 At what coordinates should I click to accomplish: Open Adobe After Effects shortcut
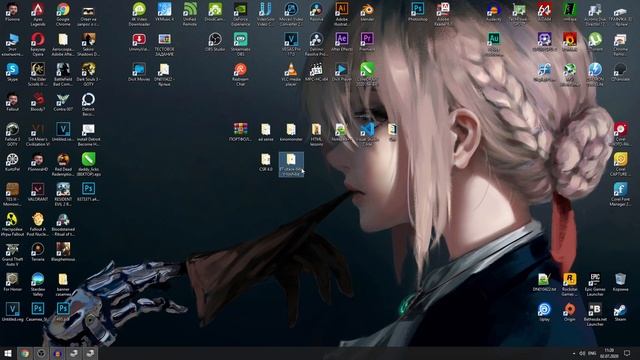pos(341,42)
